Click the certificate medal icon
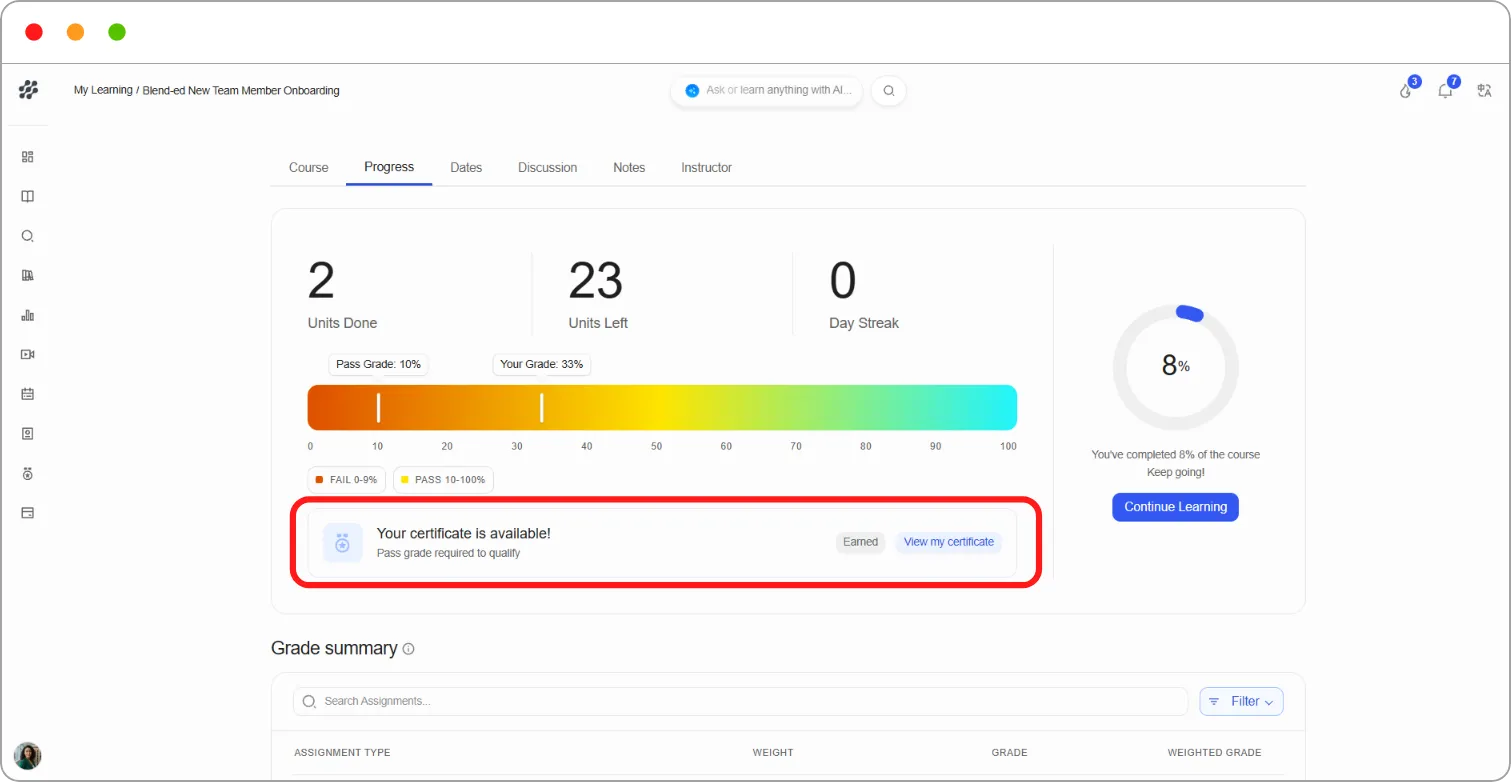 click(343, 543)
